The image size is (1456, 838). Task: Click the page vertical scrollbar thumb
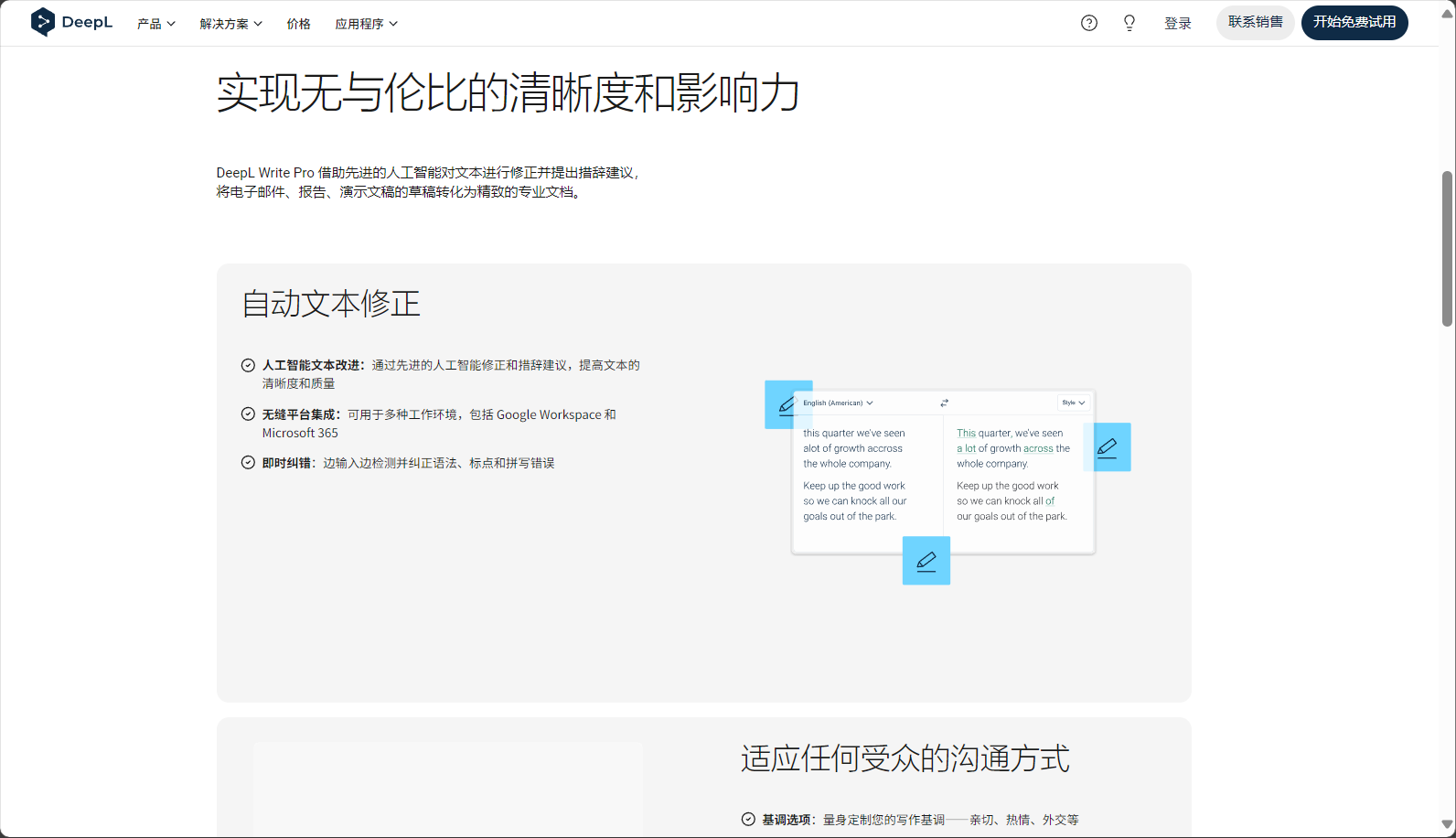pos(1448,248)
